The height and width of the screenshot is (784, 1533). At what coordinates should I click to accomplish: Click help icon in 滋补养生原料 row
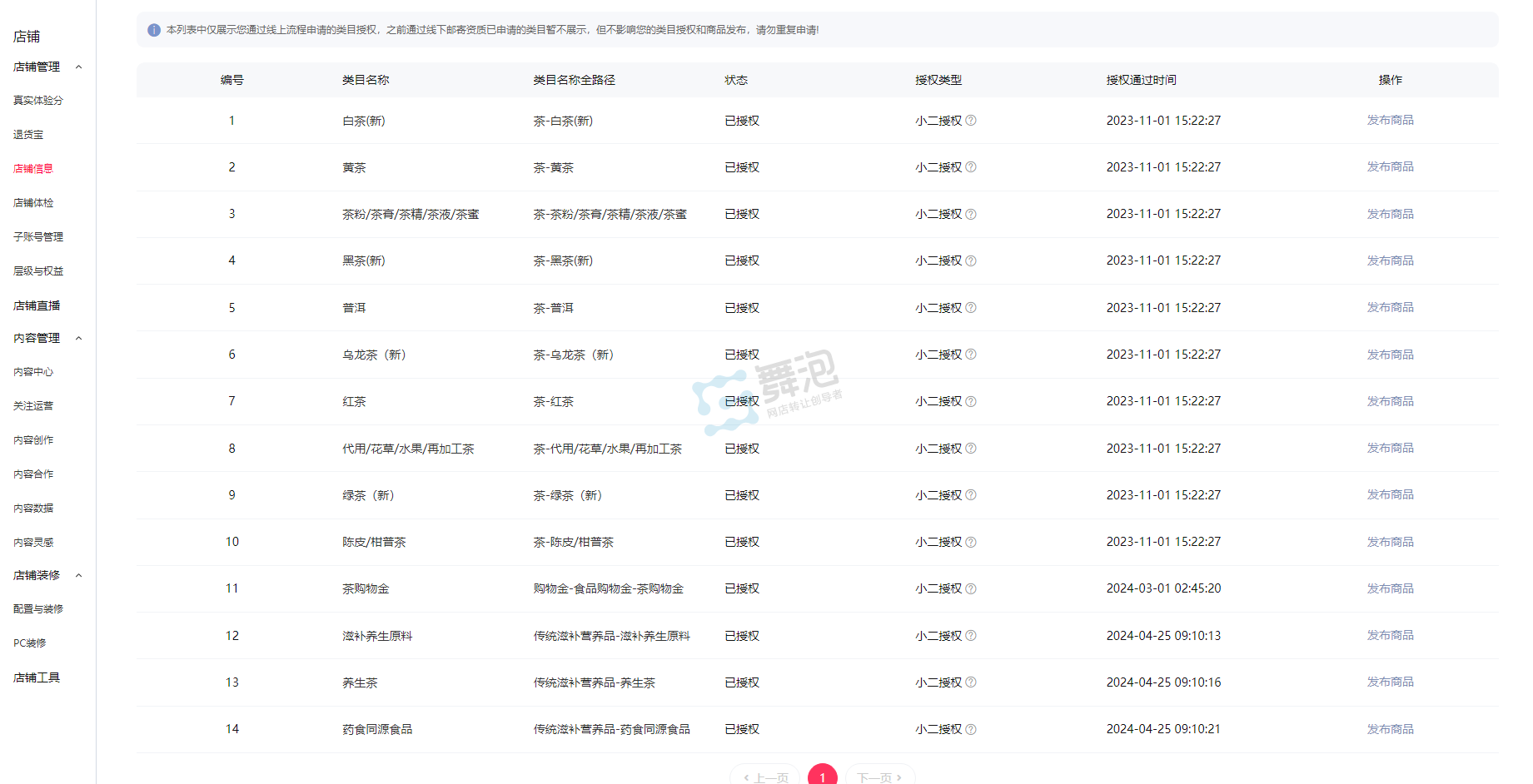click(971, 636)
